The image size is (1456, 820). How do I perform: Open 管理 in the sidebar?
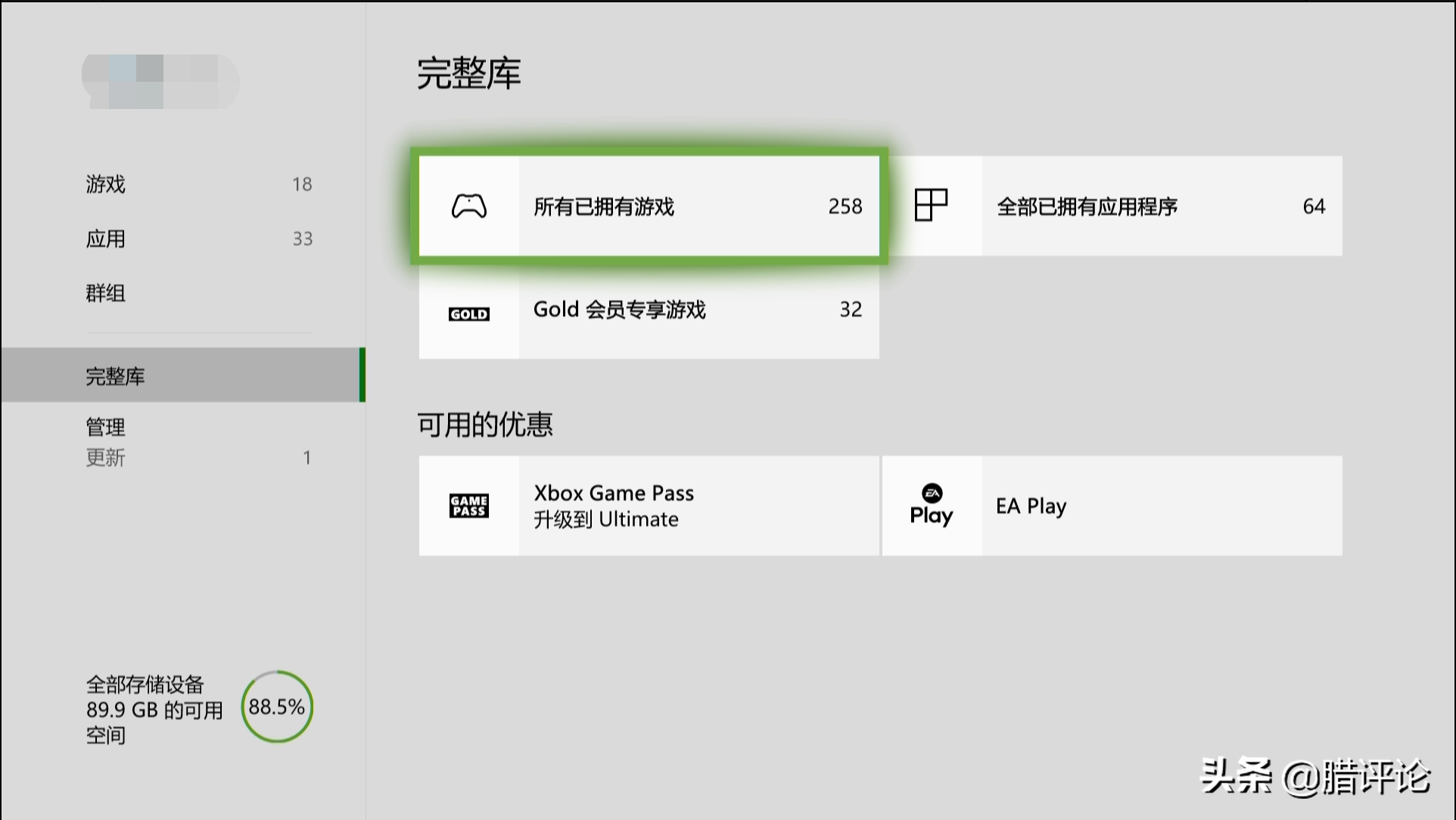coord(105,427)
